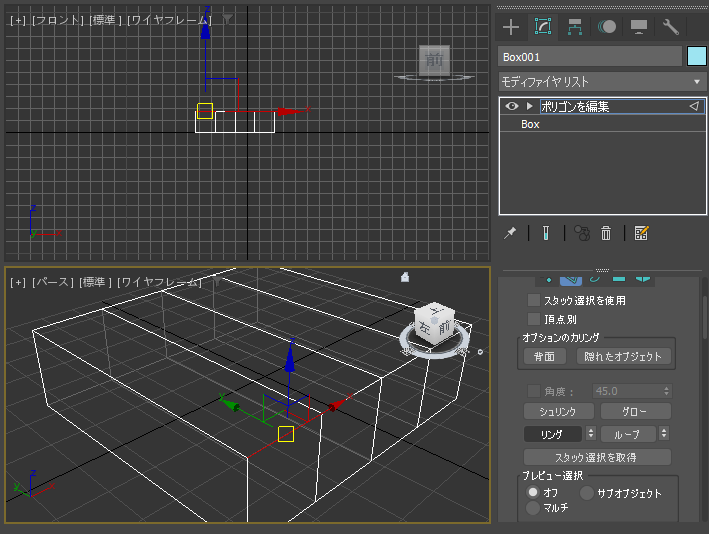Select the サブオブジェクト radio button
The height and width of the screenshot is (534, 709).
click(587, 493)
